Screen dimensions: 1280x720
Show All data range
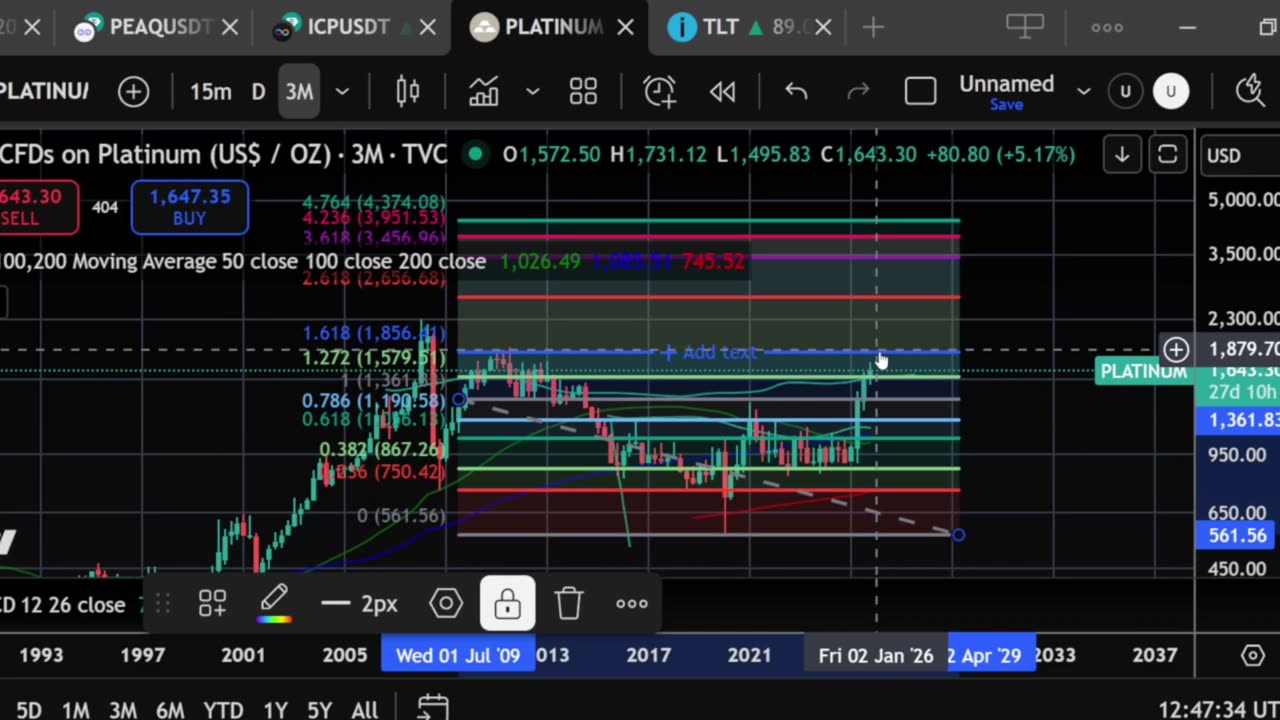coord(365,710)
